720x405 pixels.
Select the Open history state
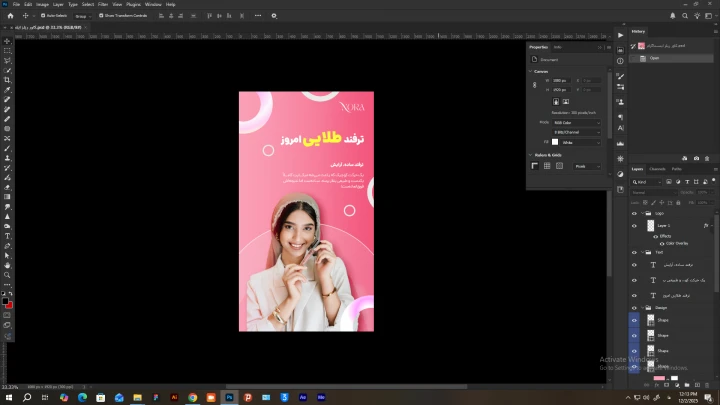(655, 58)
